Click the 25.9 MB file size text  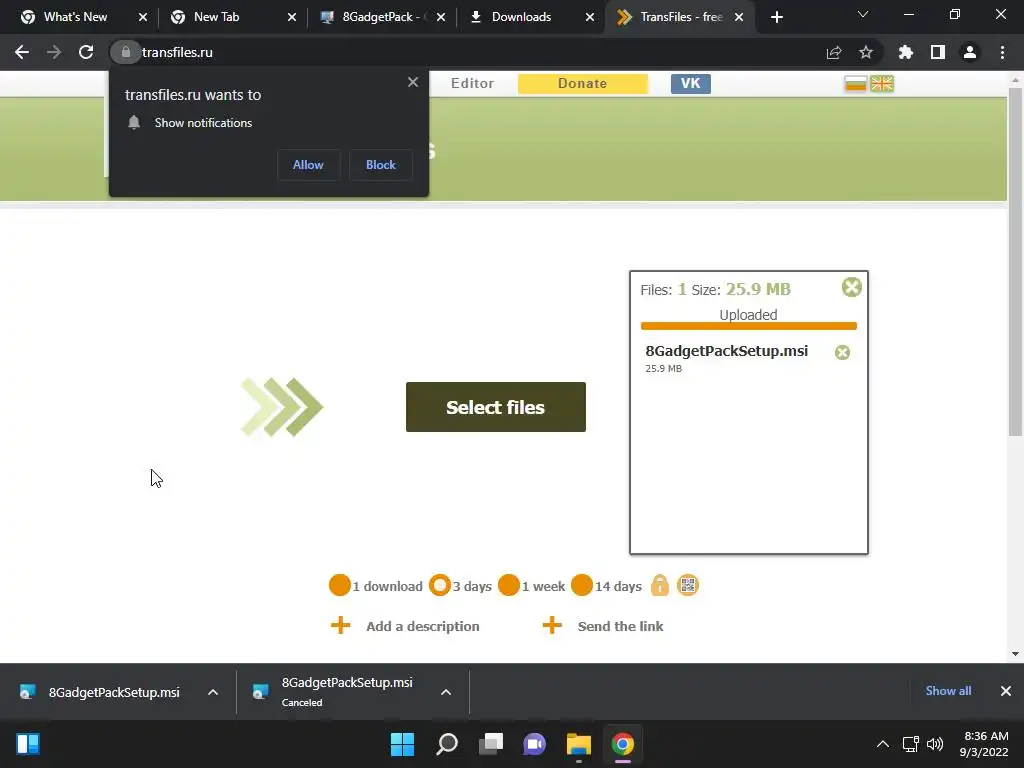pos(664,368)
